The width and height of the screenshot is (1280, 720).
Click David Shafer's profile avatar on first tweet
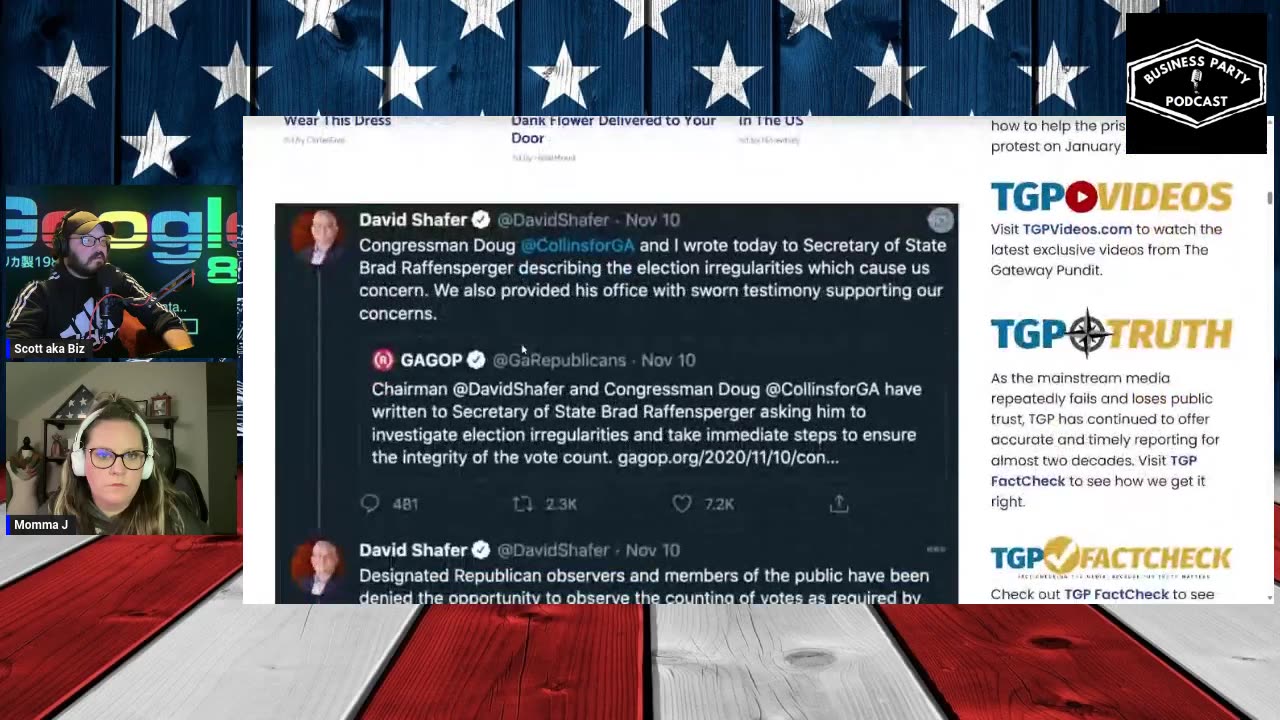pyautogui.click(x=316, y=237)
